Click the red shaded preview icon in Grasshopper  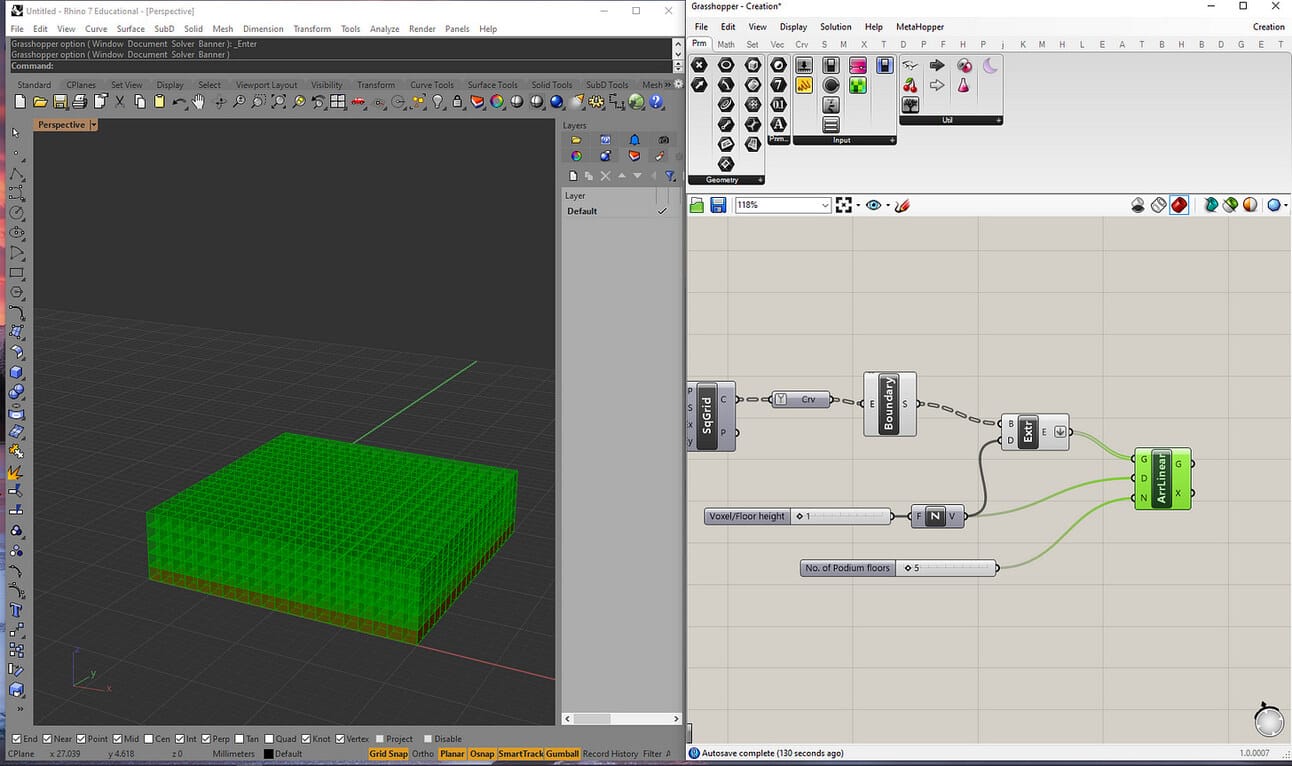1179,205
